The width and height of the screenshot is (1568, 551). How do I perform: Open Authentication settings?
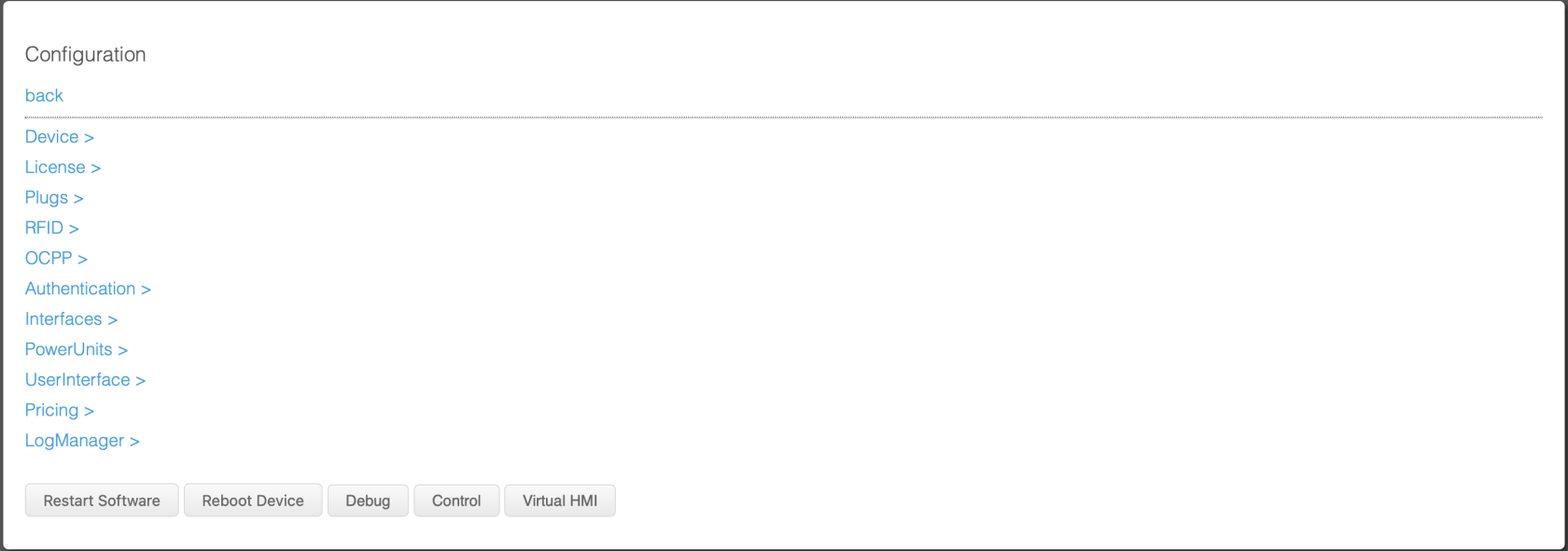pyautogui.click(x=88, y=289)
